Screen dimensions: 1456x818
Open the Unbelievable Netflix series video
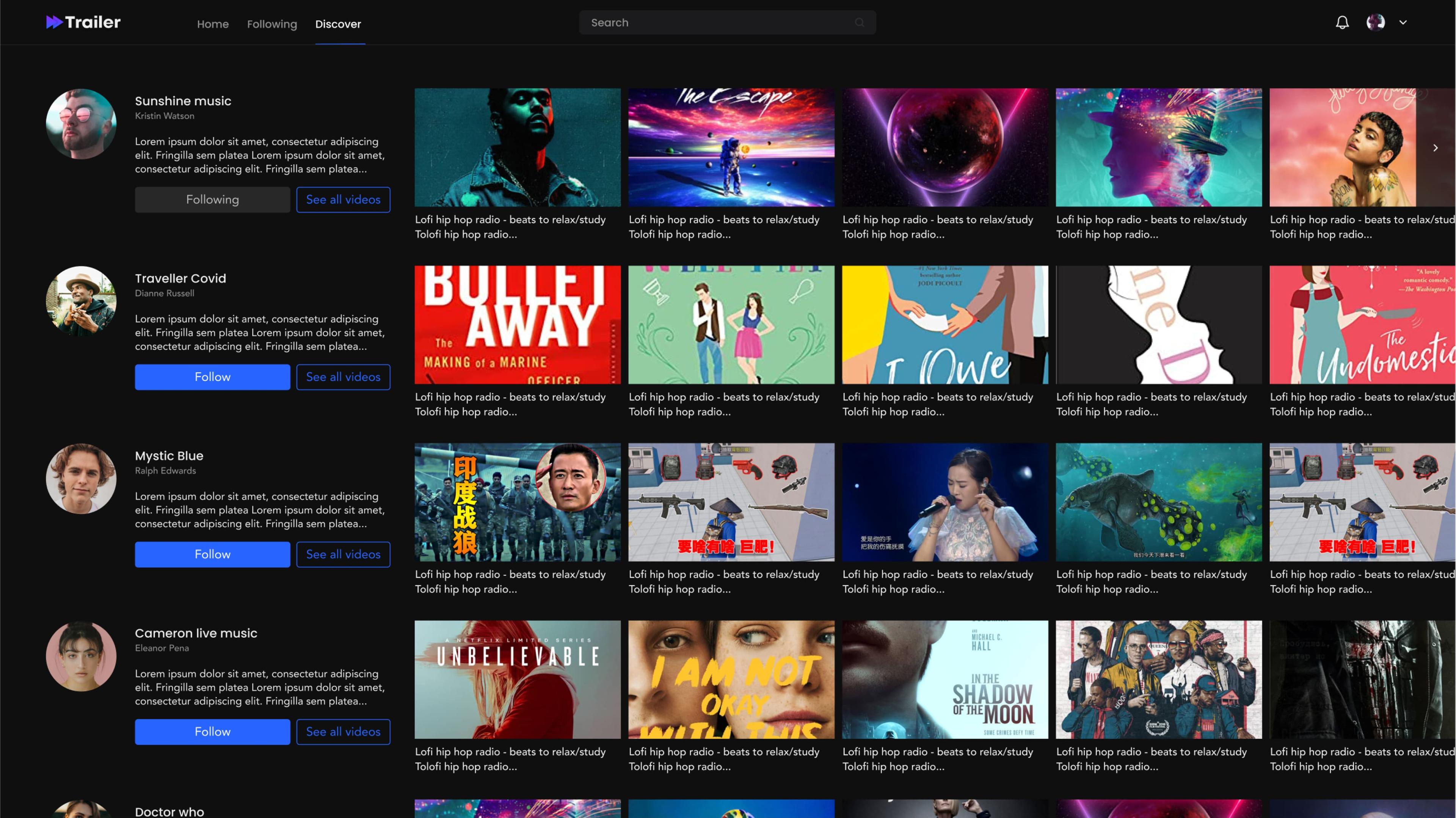518,680
